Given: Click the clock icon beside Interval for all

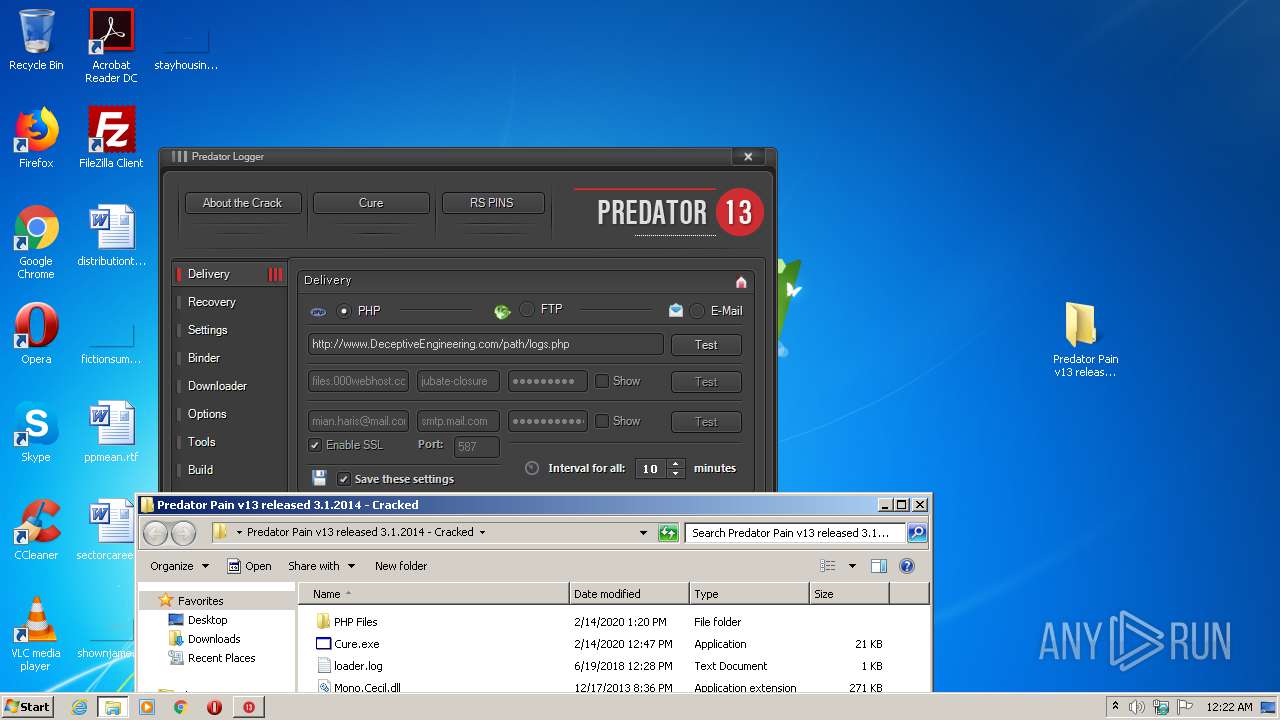Looking at the screenshot, I should [532, 468].
